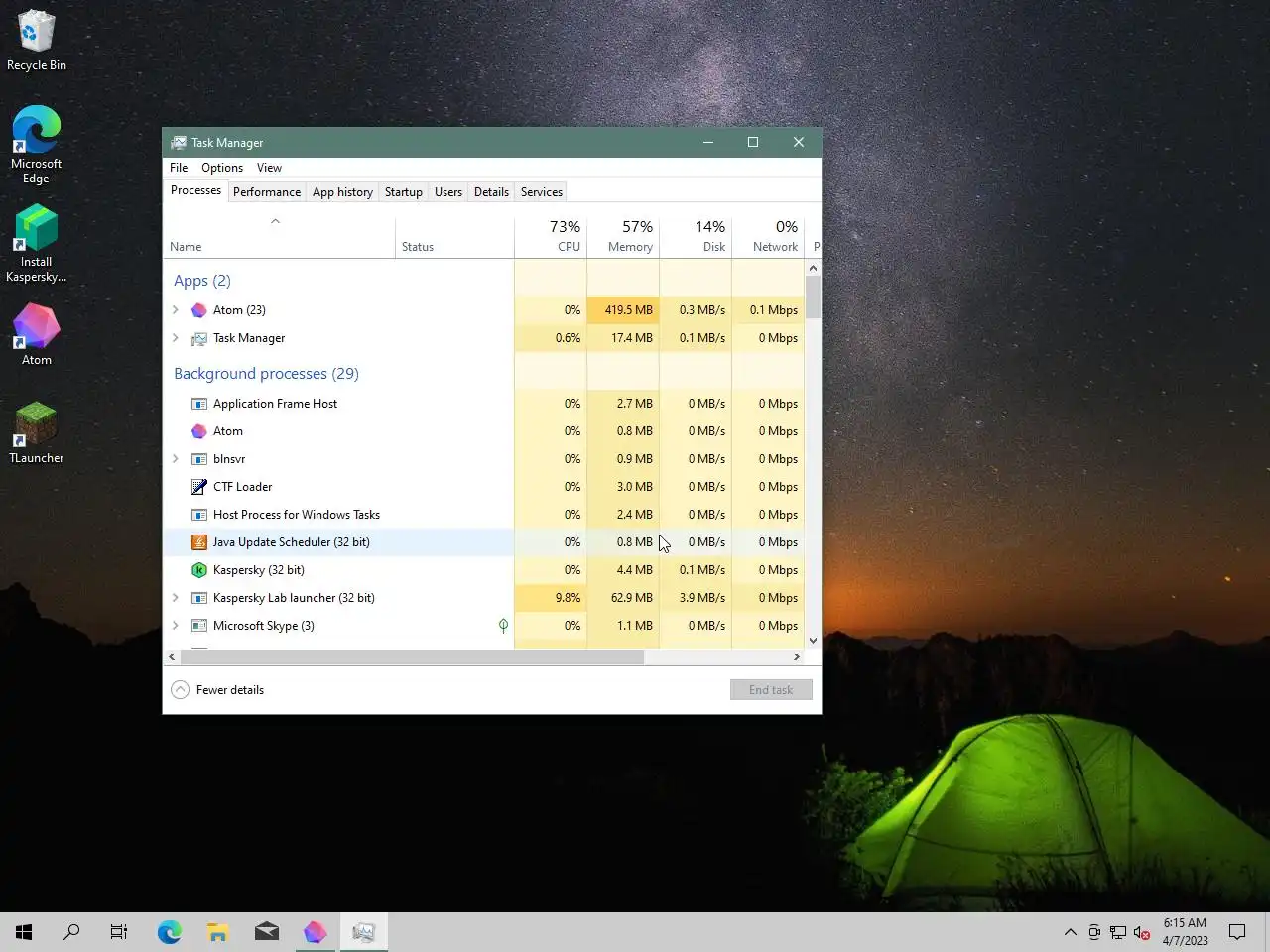Image resolution: width=1270 pixels, height=952 pixels.
Task: Click the vertical scrollbar up arrow
Action: pyautogui.click(x=813, y=268)
